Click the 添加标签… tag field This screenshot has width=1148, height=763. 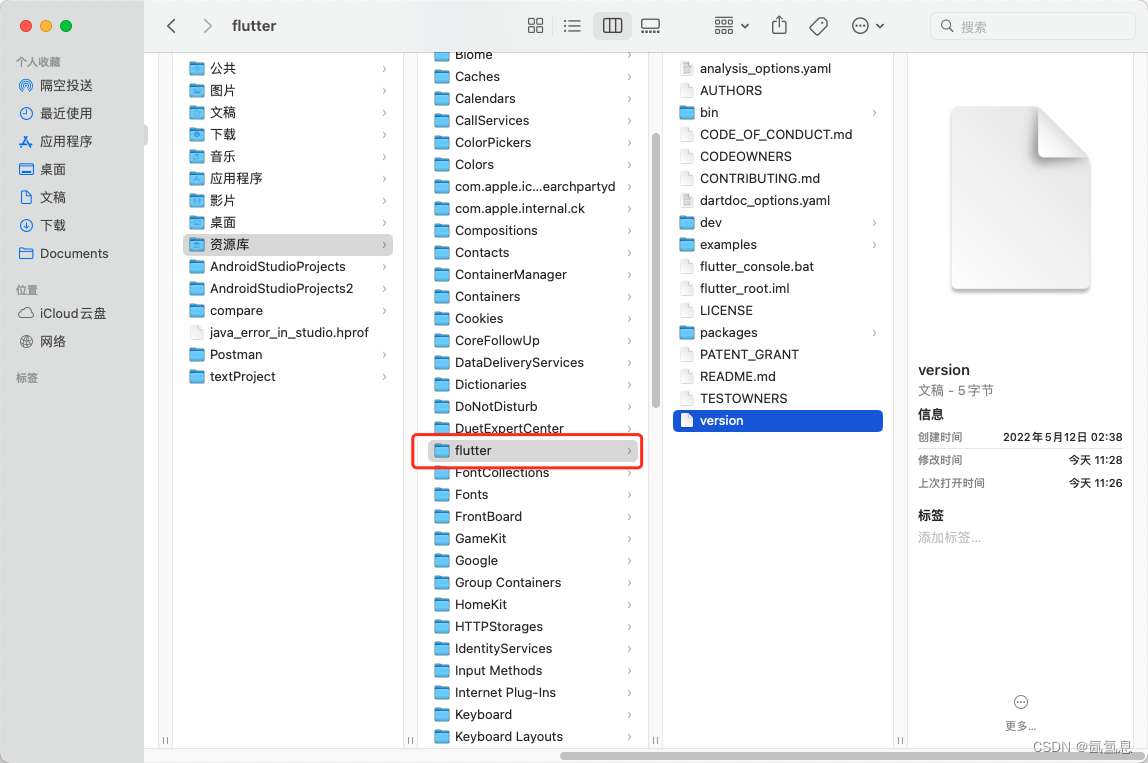point(949,538)
